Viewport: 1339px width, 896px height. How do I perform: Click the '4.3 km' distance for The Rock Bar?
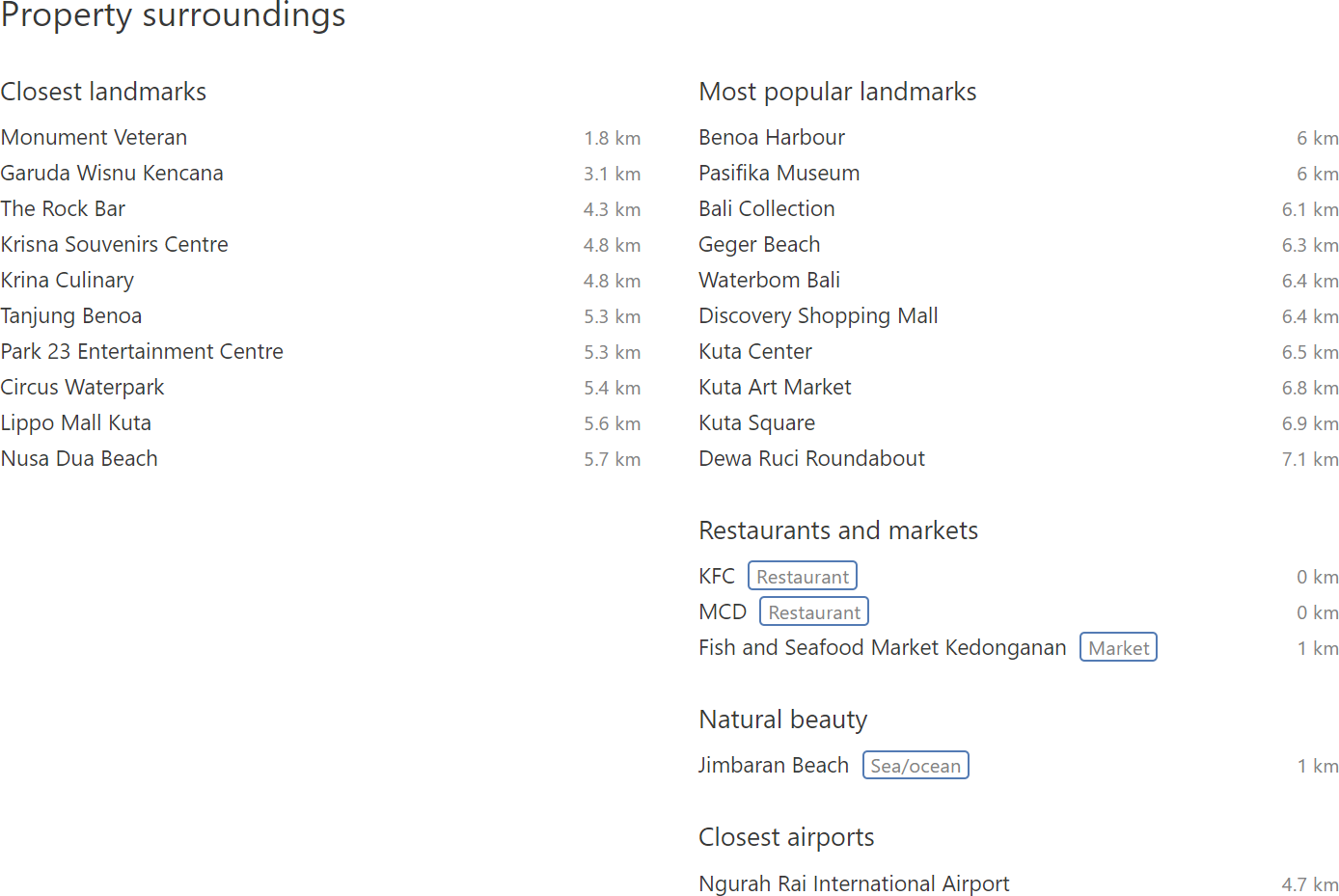point(612,210)
